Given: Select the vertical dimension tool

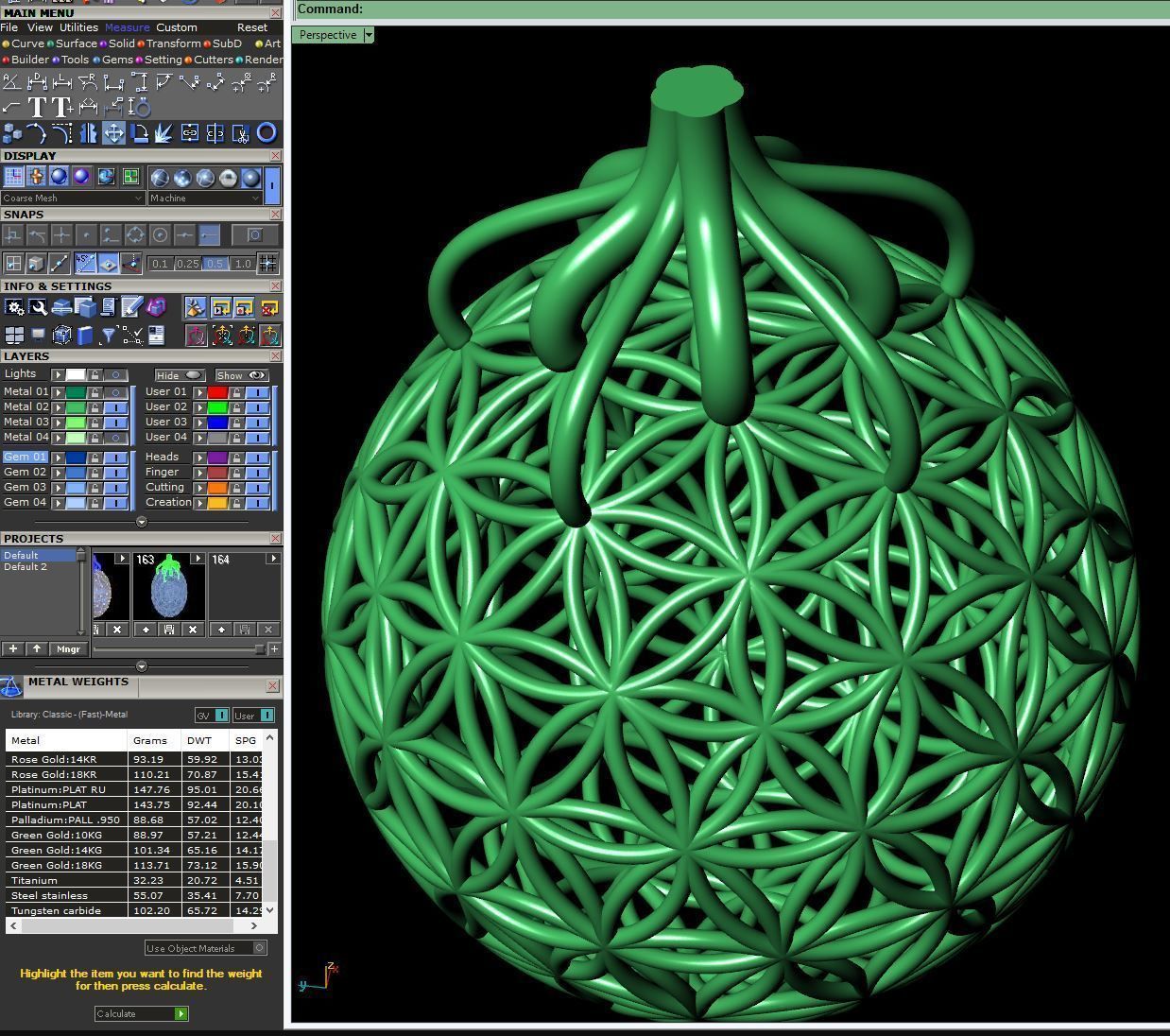Looking at the screenshot, I should (139, 82).
